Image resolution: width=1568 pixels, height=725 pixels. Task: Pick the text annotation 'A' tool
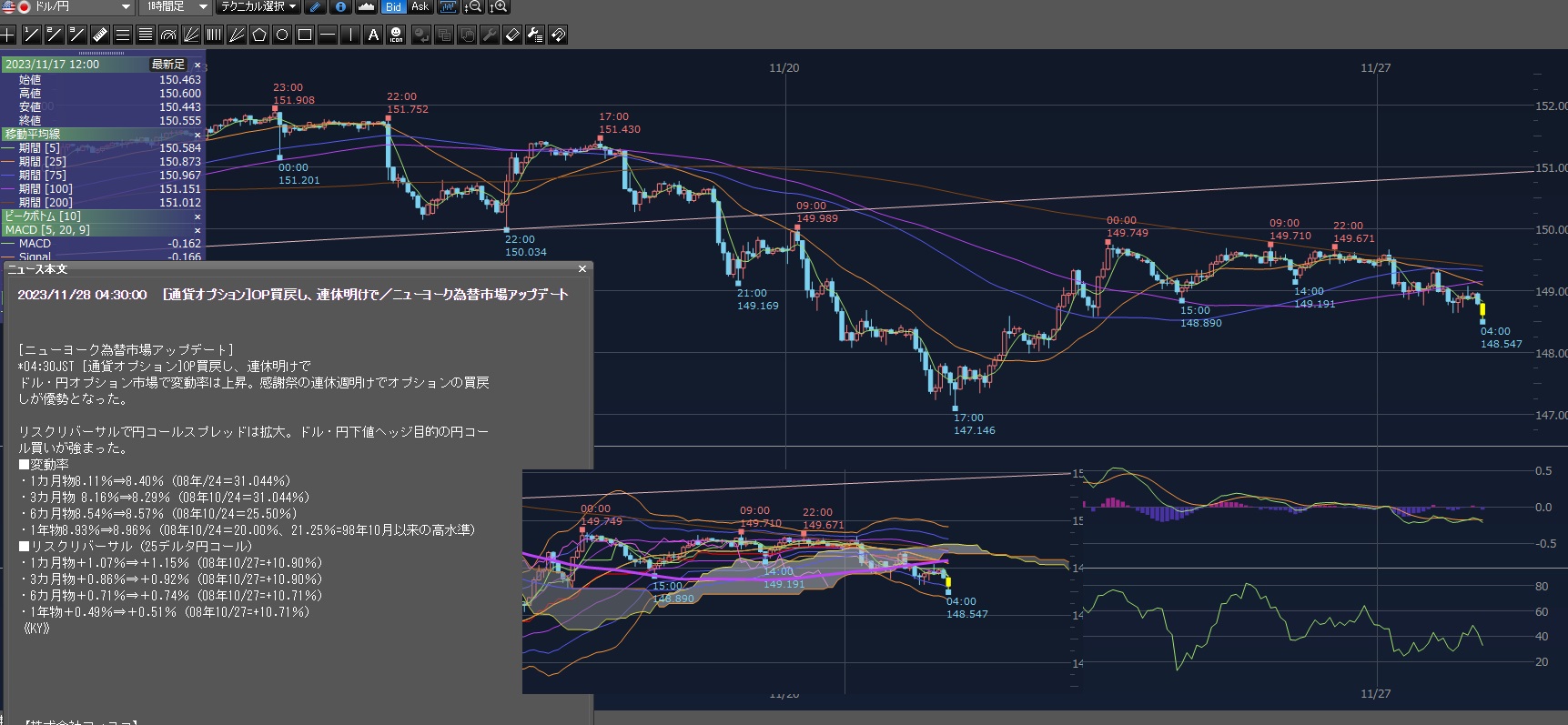click(373, 35)
